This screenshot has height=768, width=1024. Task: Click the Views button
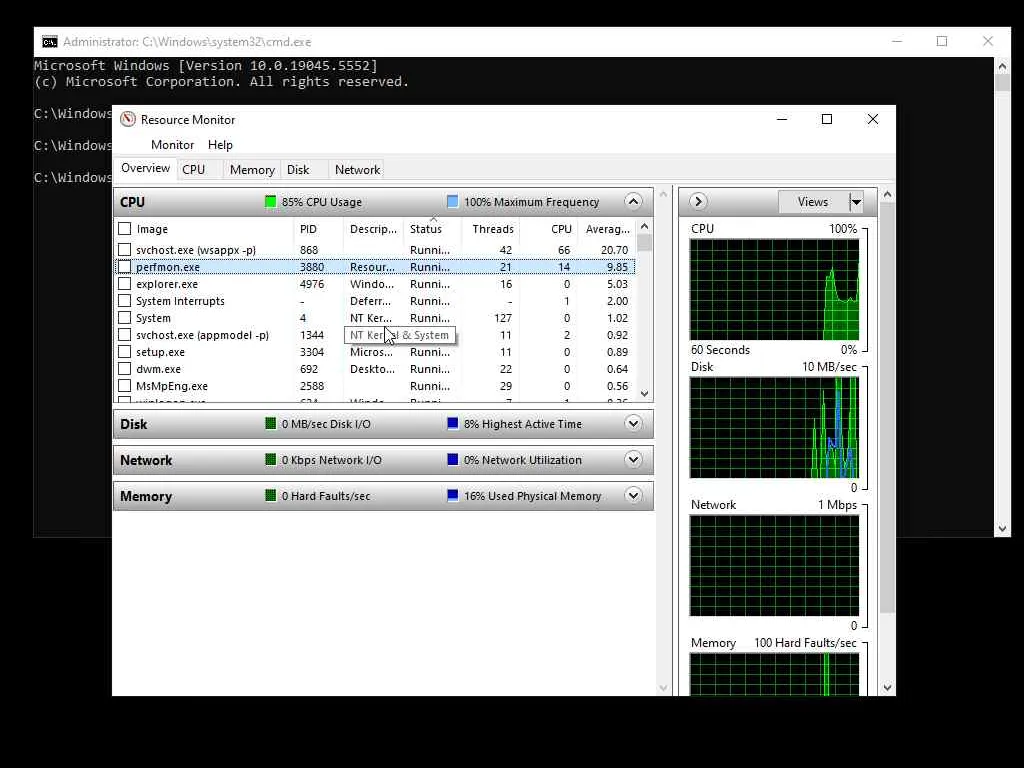click(813, 202)
